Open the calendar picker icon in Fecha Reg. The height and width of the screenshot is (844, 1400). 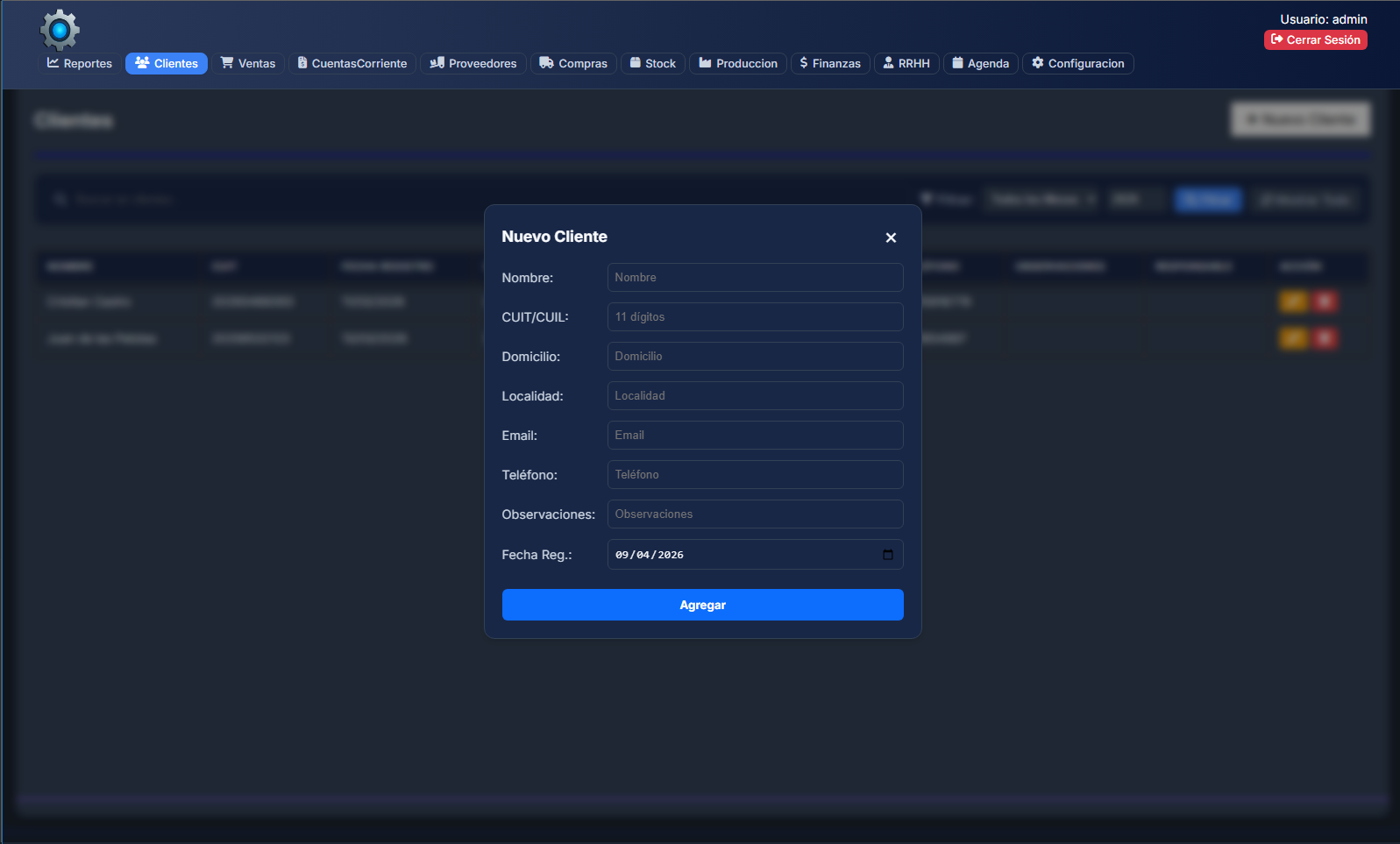pyautogui.click(x=888, y=554)
